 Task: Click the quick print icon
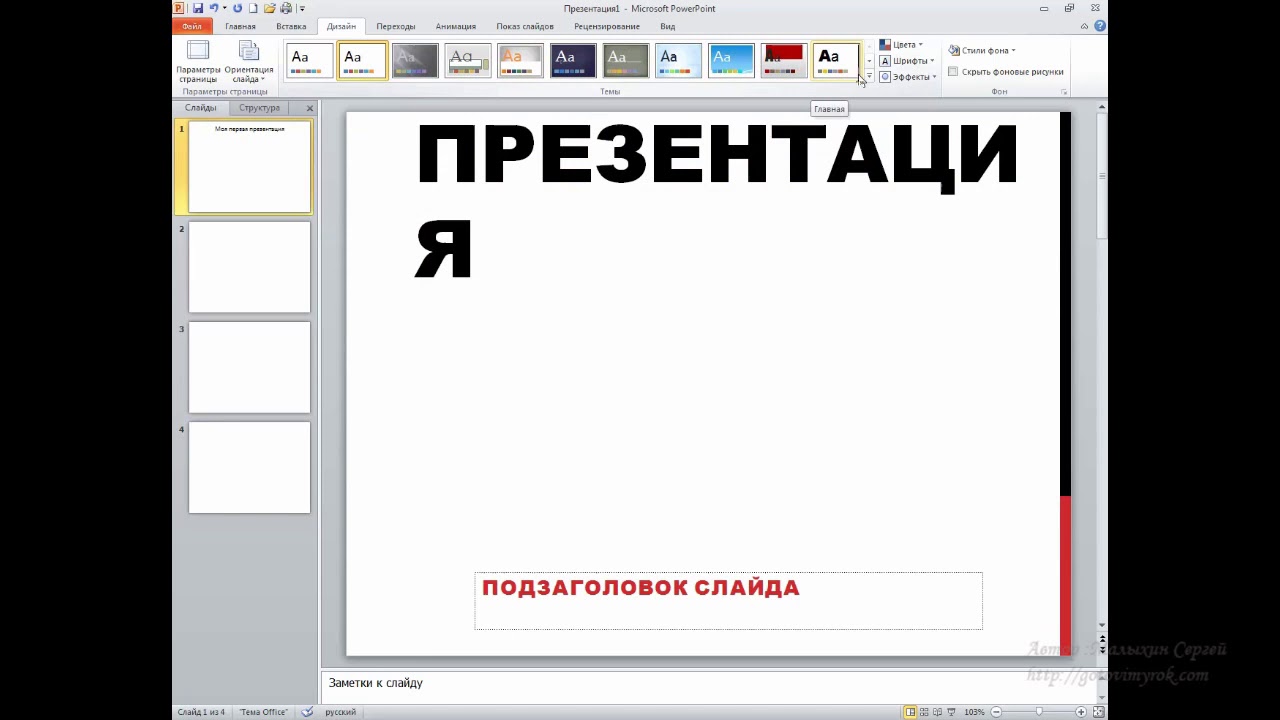pos(286,8)
